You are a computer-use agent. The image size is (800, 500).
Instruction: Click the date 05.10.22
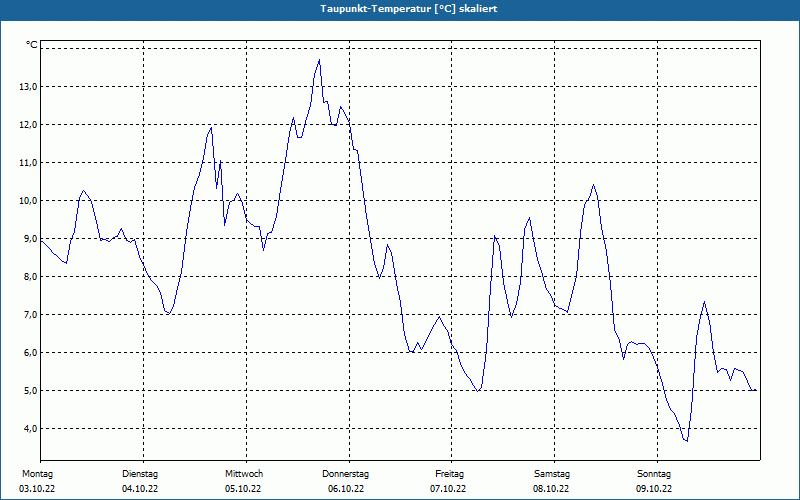(x=243, y=489)
